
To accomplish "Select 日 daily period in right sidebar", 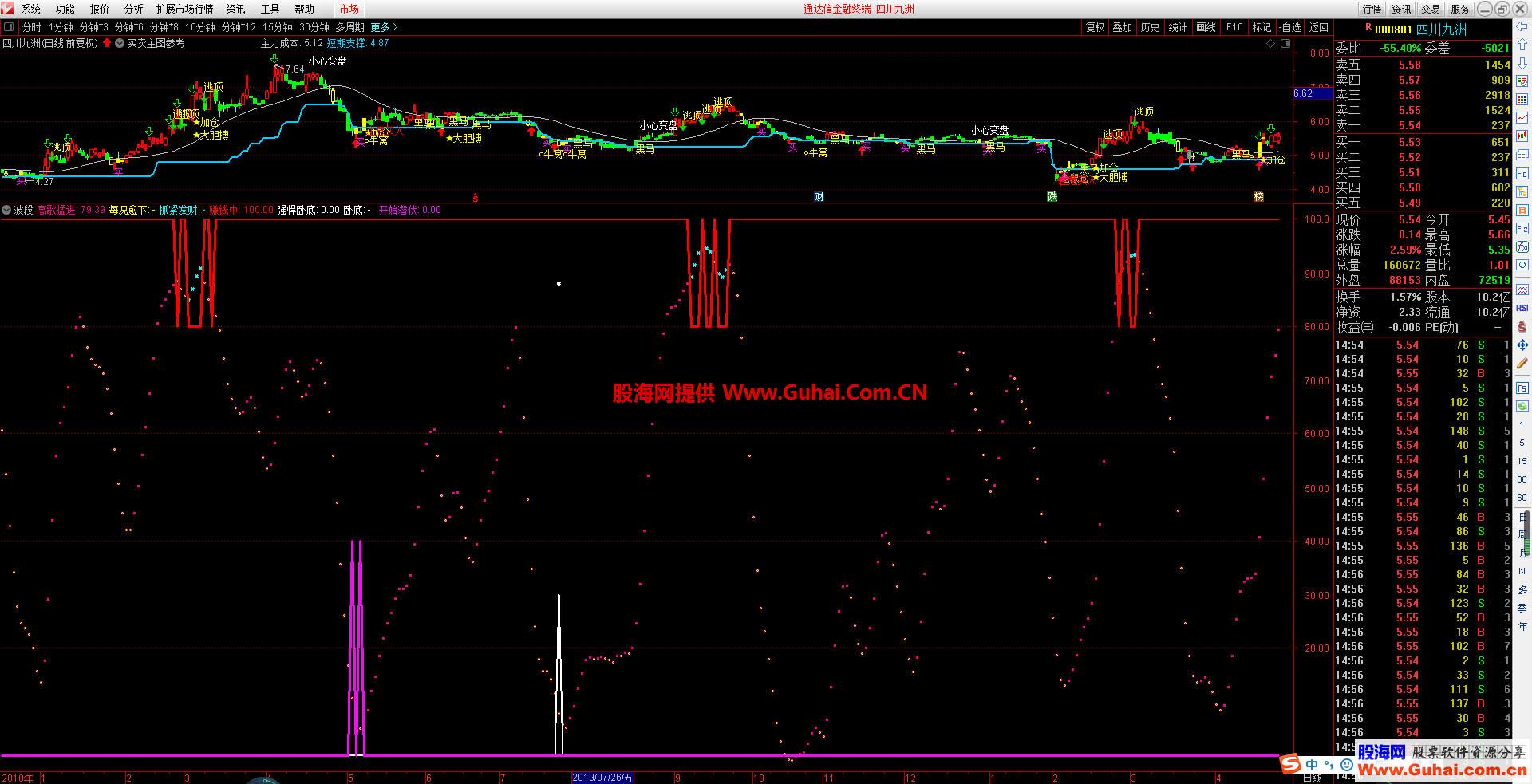I will [1522, 517].
